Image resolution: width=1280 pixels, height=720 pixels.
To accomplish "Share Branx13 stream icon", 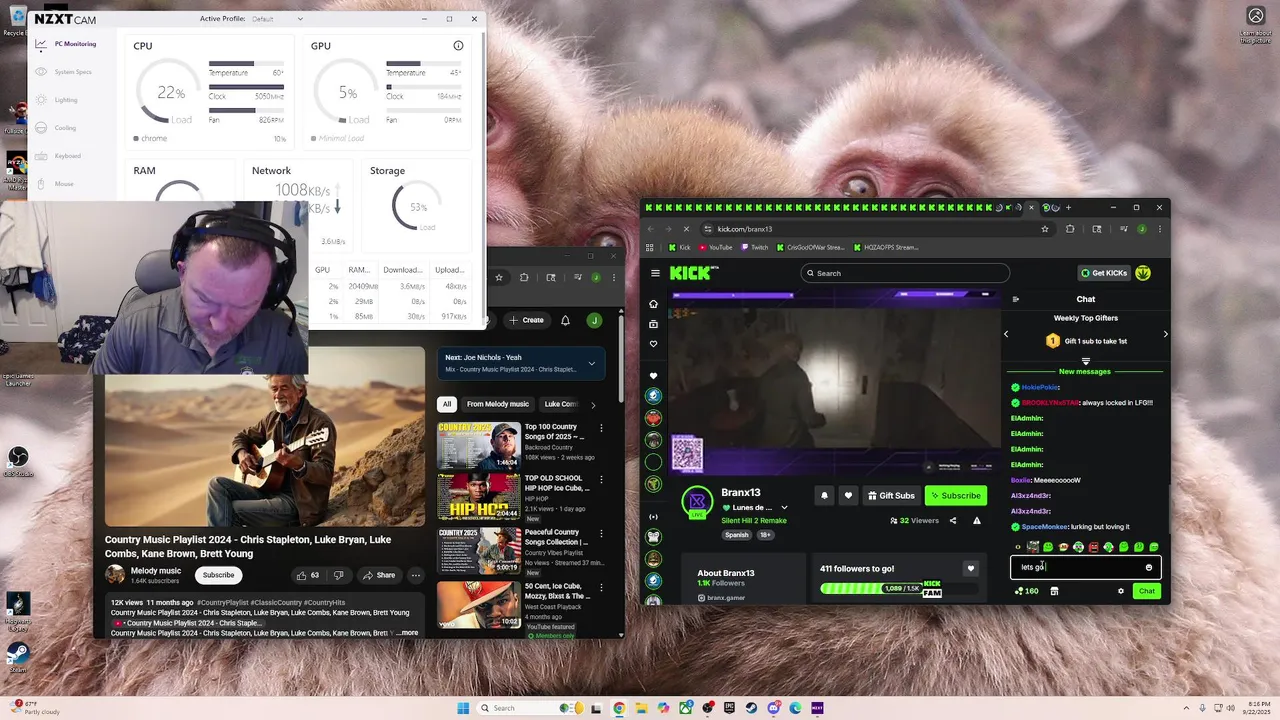I will pos(952,520).
